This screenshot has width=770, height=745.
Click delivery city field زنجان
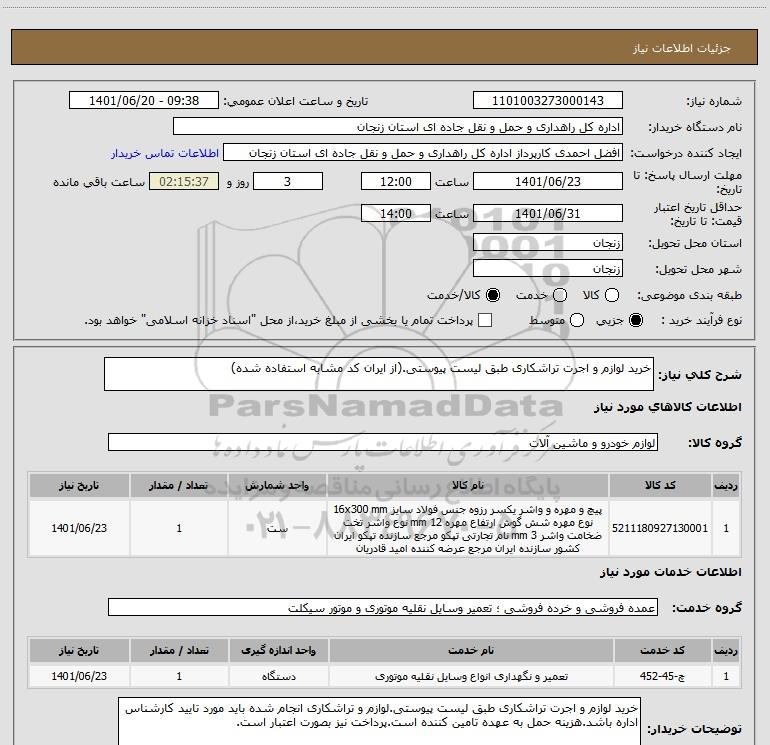point(548,268)
